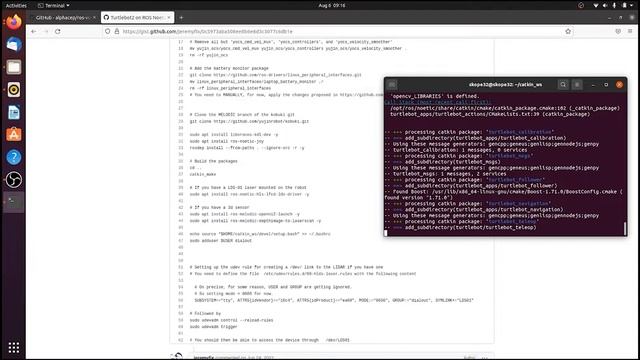640x360 pixels.
Task: Open the terminal hamburger menu
Action: (x=577, y=84)
